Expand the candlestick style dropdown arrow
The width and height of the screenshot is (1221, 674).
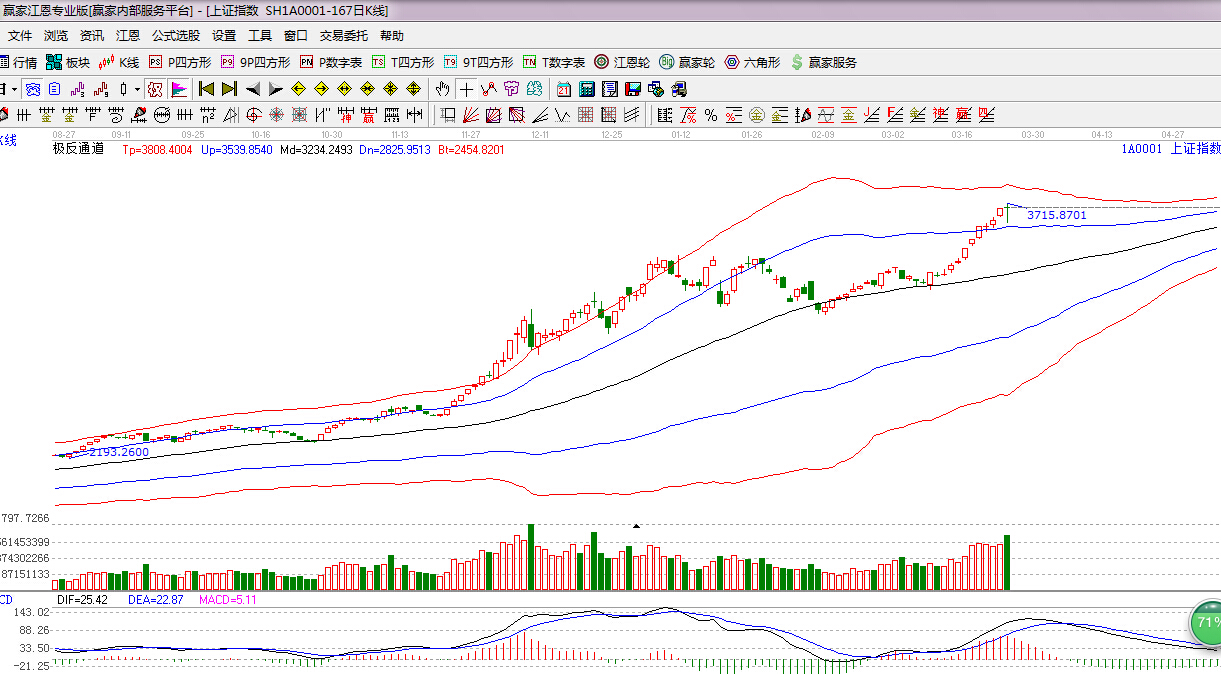pos(137,89)
